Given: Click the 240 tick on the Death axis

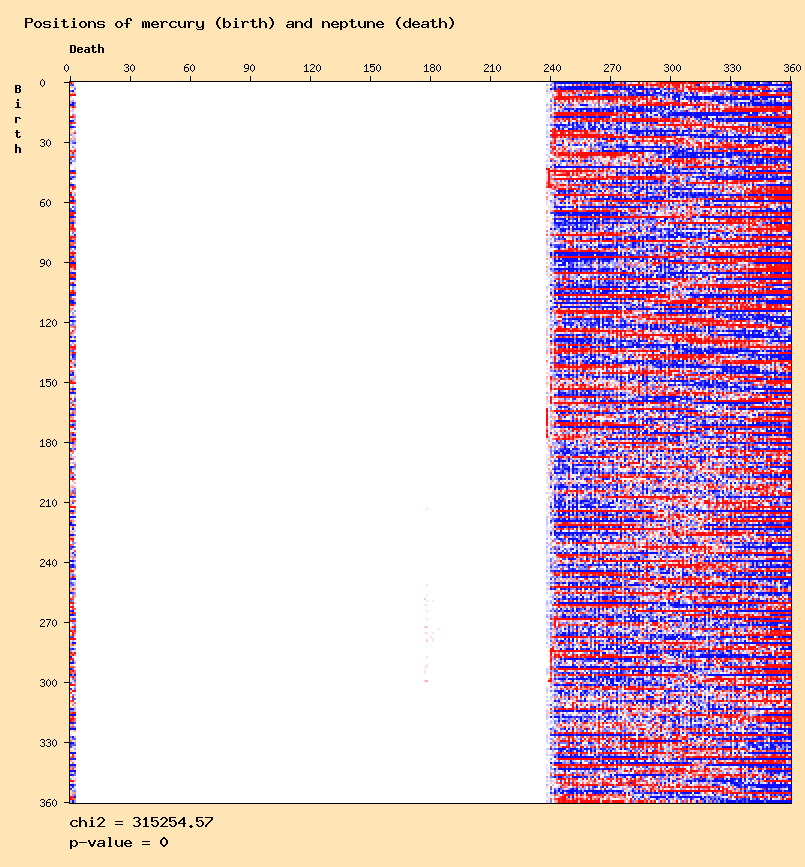Looking at the screenshot, I should (551, 68).
